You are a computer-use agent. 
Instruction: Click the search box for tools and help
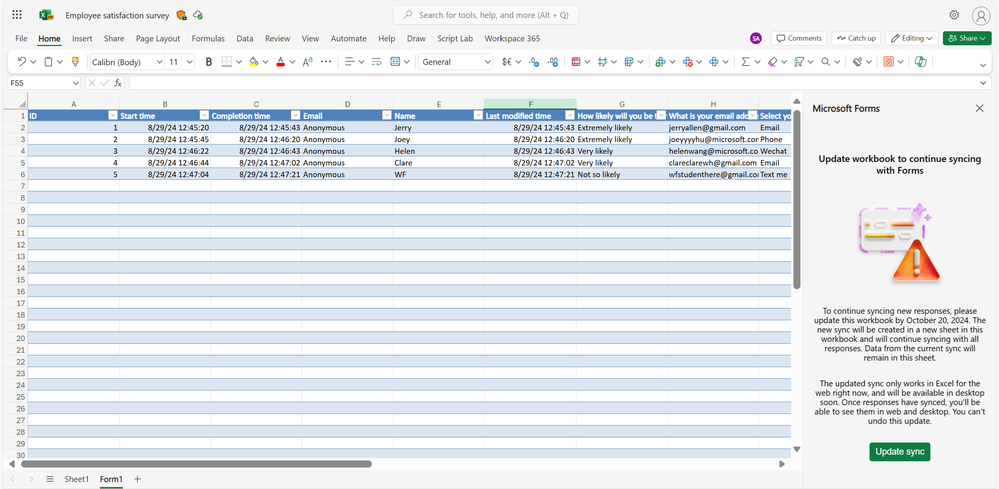pyautogui.click(x=486, y=15)
